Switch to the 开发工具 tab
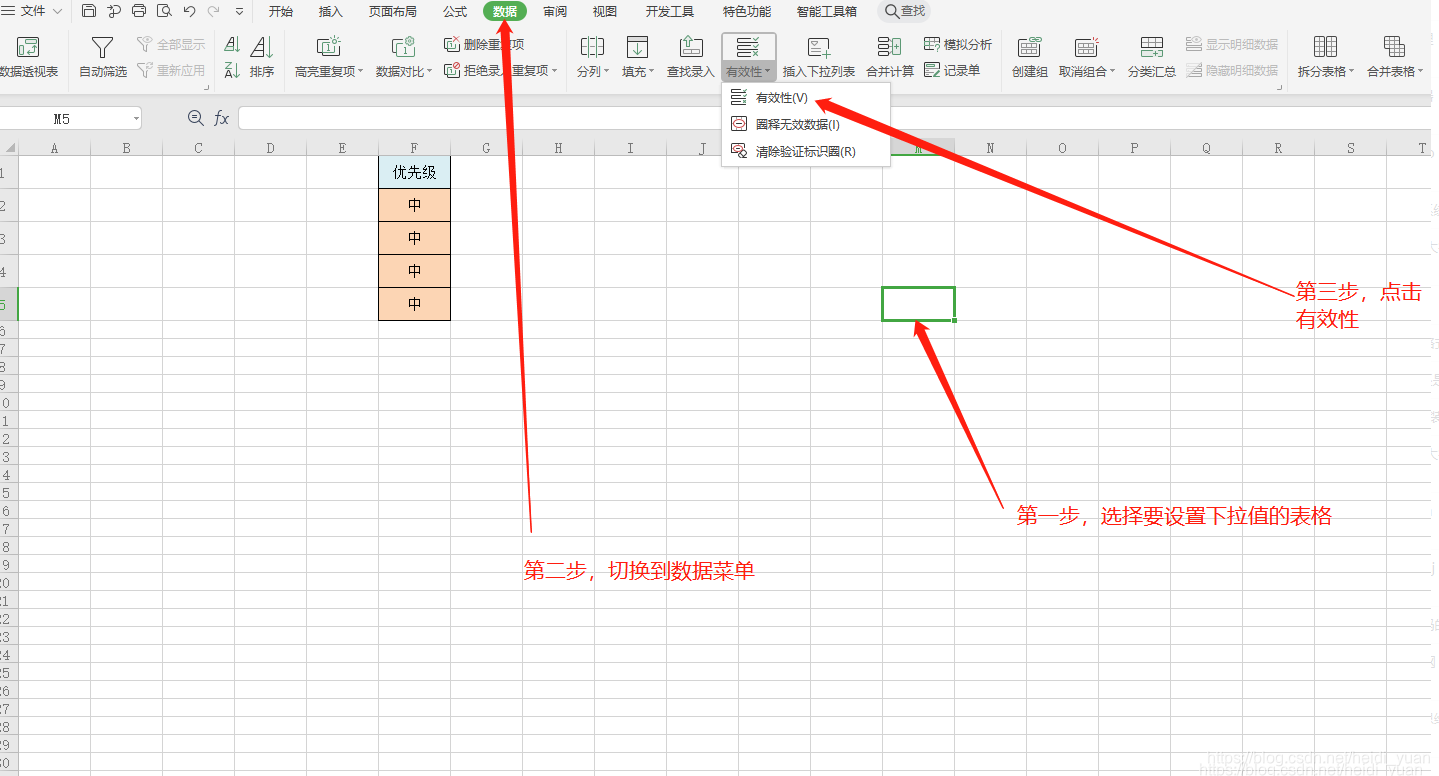This screenshot has height=776, width=1439. (670, 12)
